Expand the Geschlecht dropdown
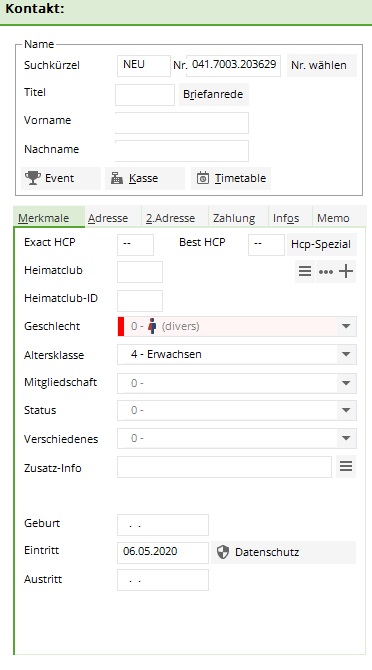The height and width of the screenshot is (670, 372). [346, 326]
